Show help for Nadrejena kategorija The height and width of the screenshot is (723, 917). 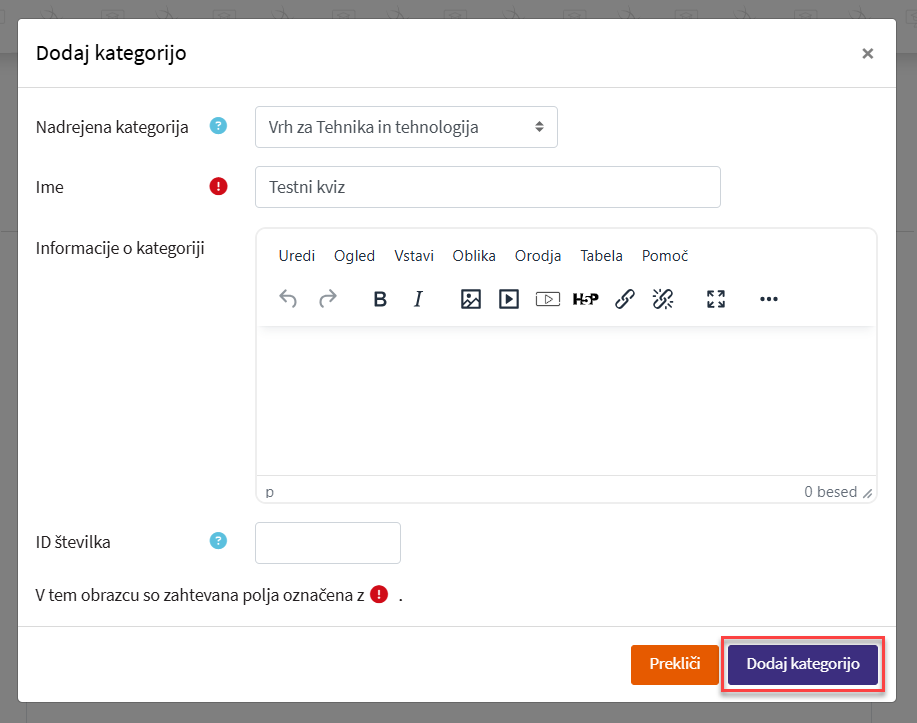[x=218, y=126]
